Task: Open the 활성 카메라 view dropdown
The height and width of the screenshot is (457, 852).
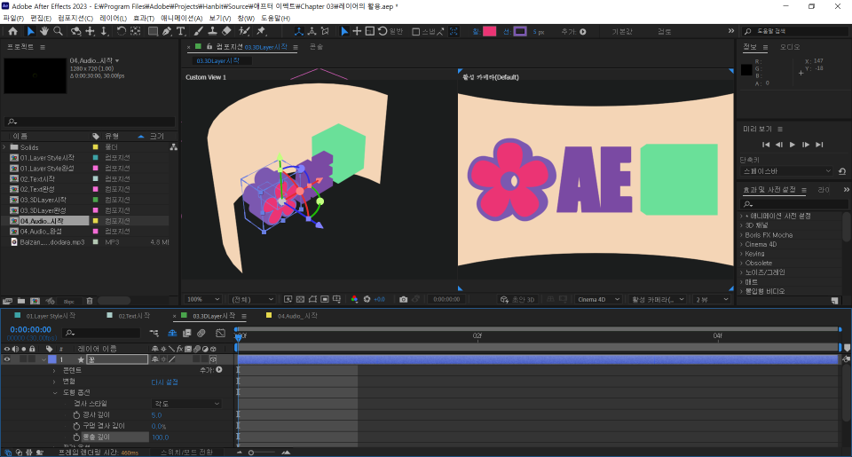Action: 657,299
